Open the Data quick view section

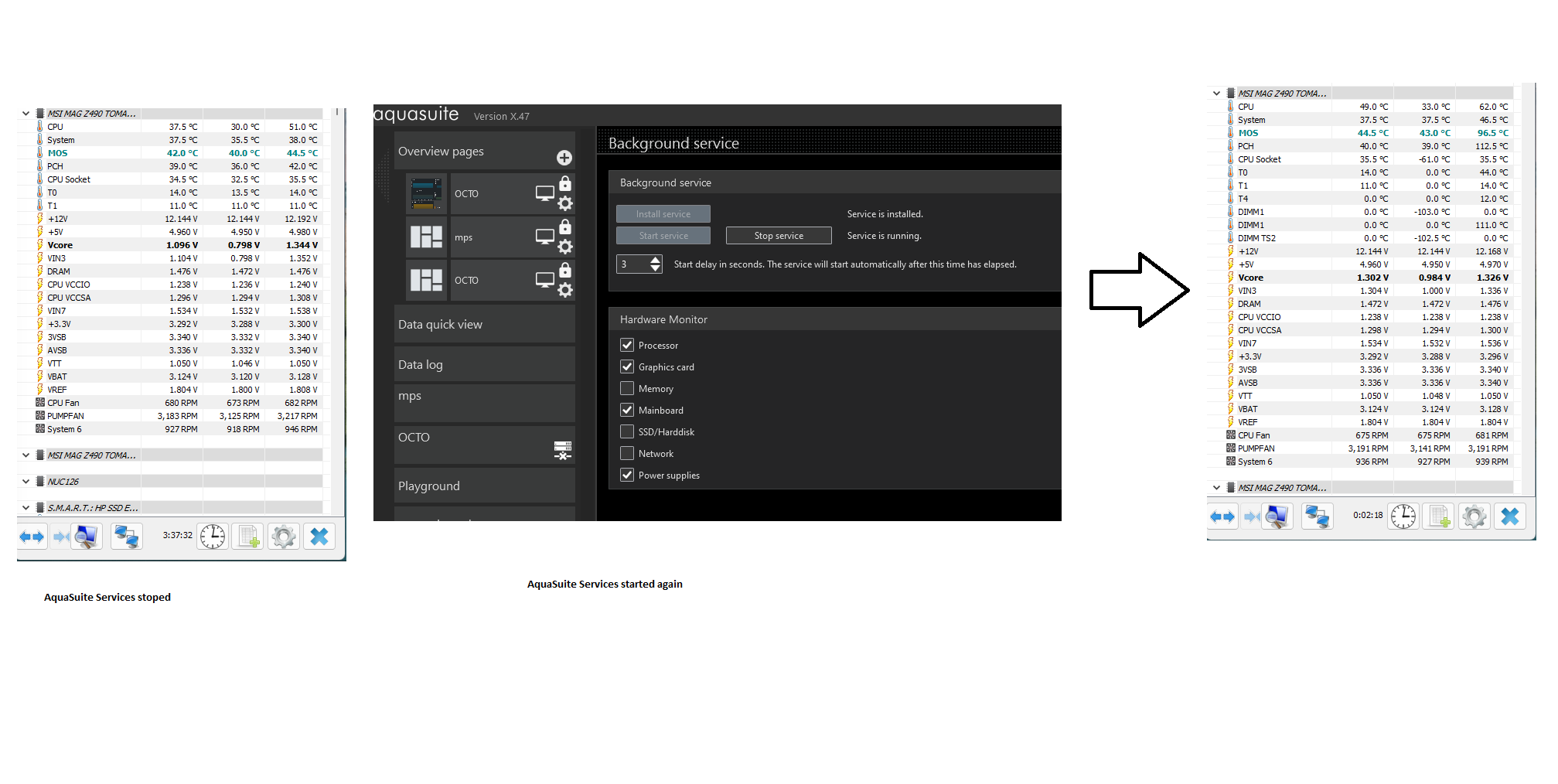tap(484, 325)
